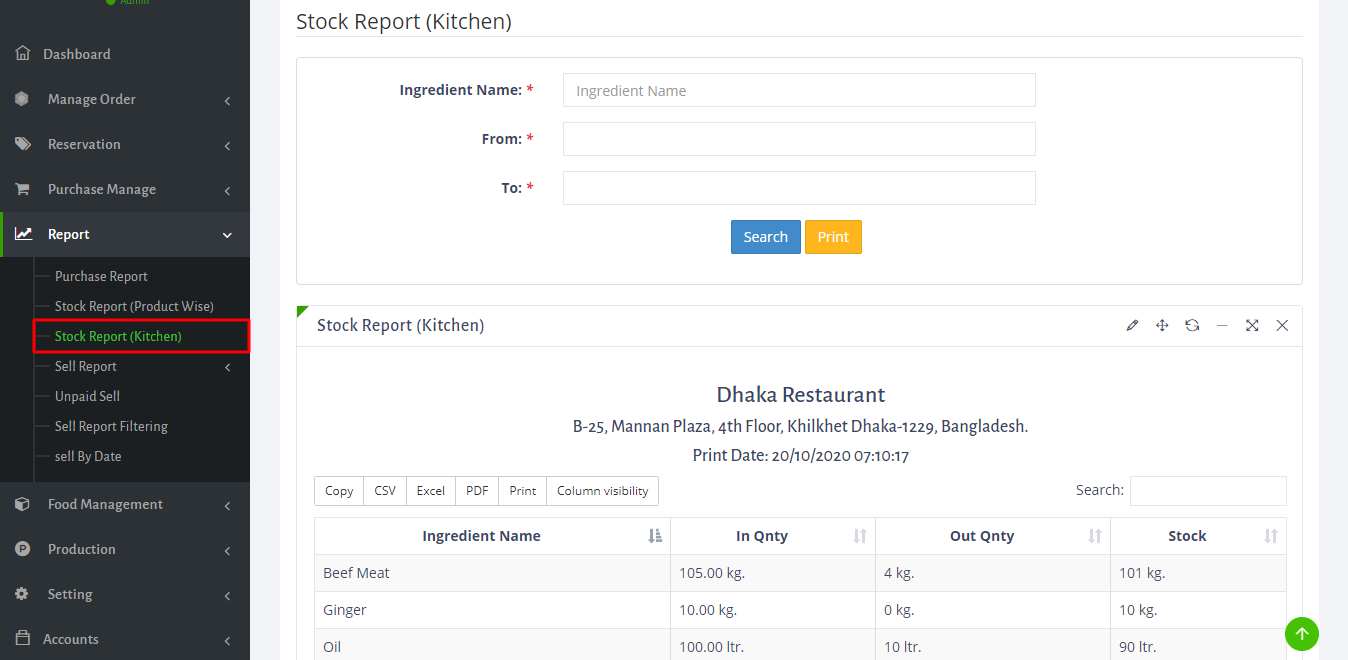Open the Column visibility dropdown
Screen dimensions: 1348x660
pyautogui.click(x=602, y=491)
